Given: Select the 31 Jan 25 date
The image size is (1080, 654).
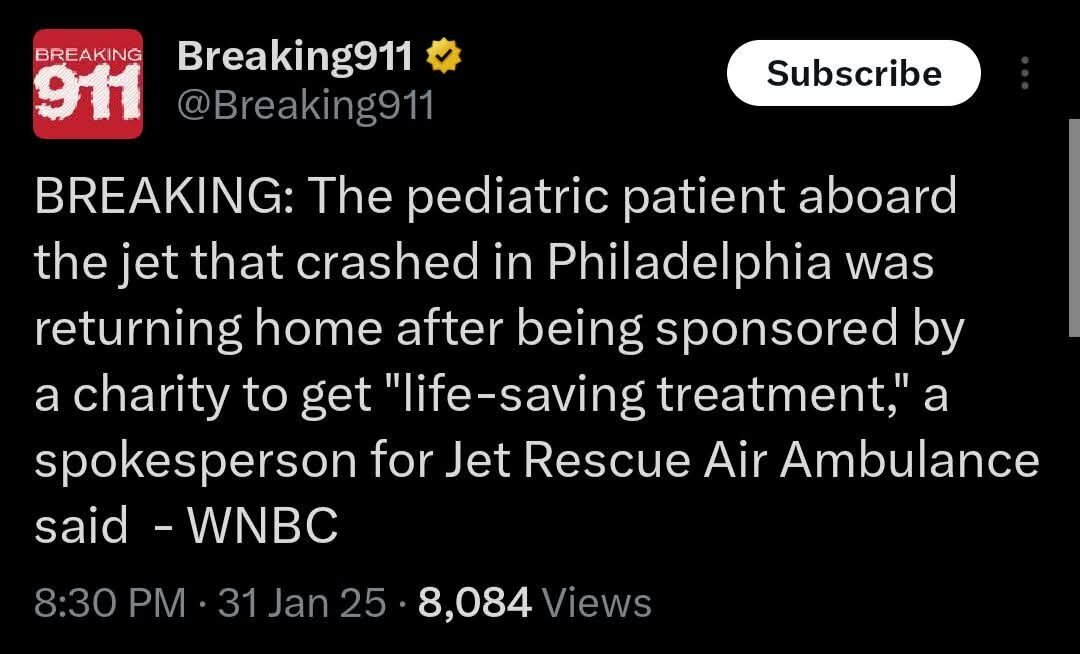Looking at the screenshot, I should [x=301, y=603].
